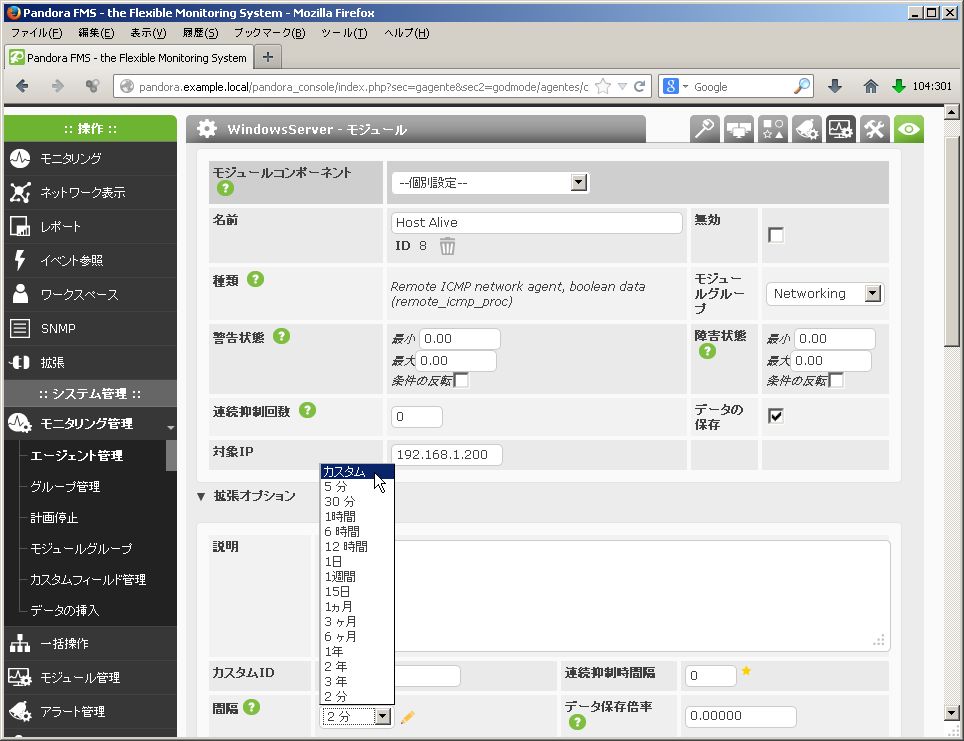Click the crossed tools icon in header
The height and width of the screenshot is (741, 964).
pos(874,129)
